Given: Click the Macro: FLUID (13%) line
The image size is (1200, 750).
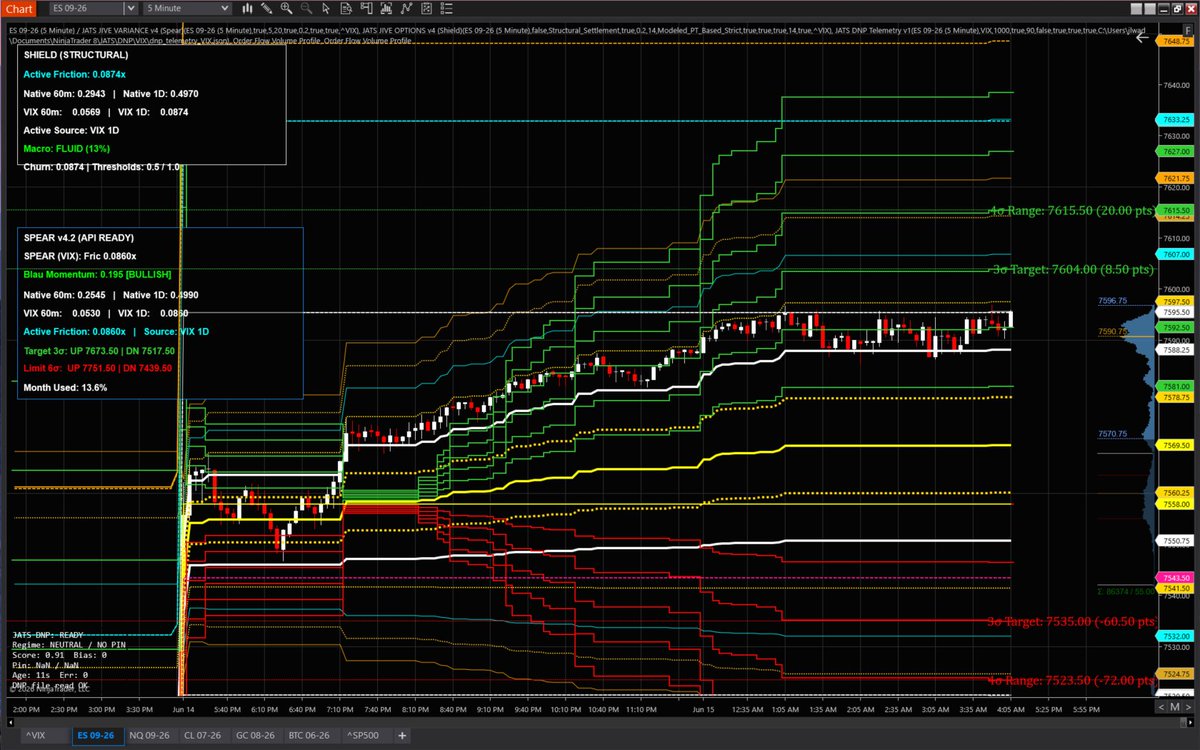Looking at the screenshot, I should (69, 148).
